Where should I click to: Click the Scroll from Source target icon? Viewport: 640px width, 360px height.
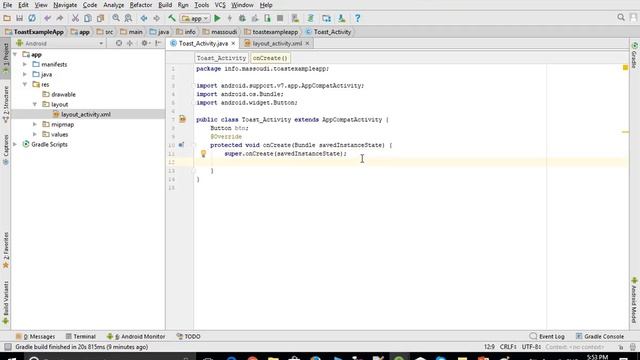119,43
